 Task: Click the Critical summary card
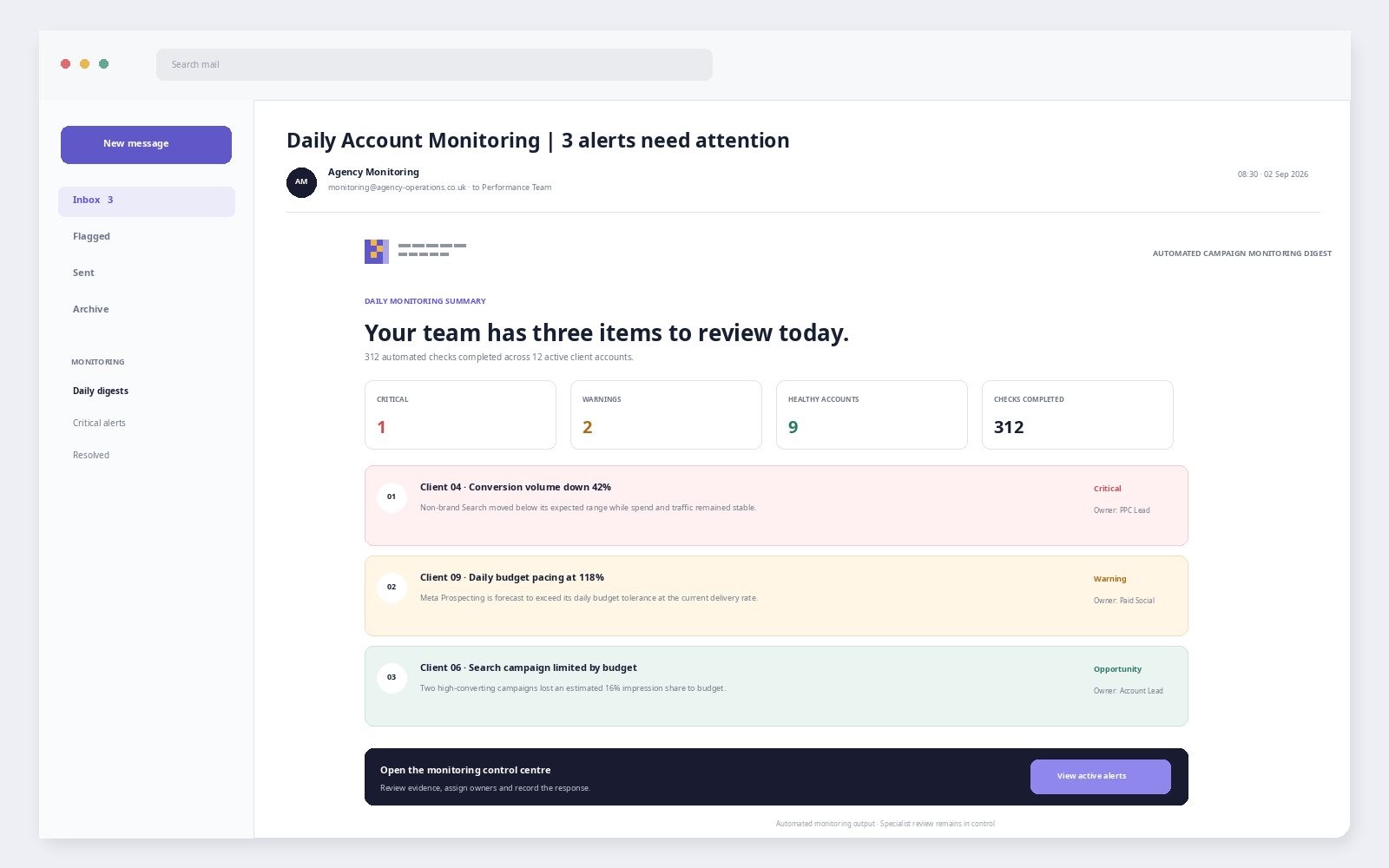click(x=460, y=415)
